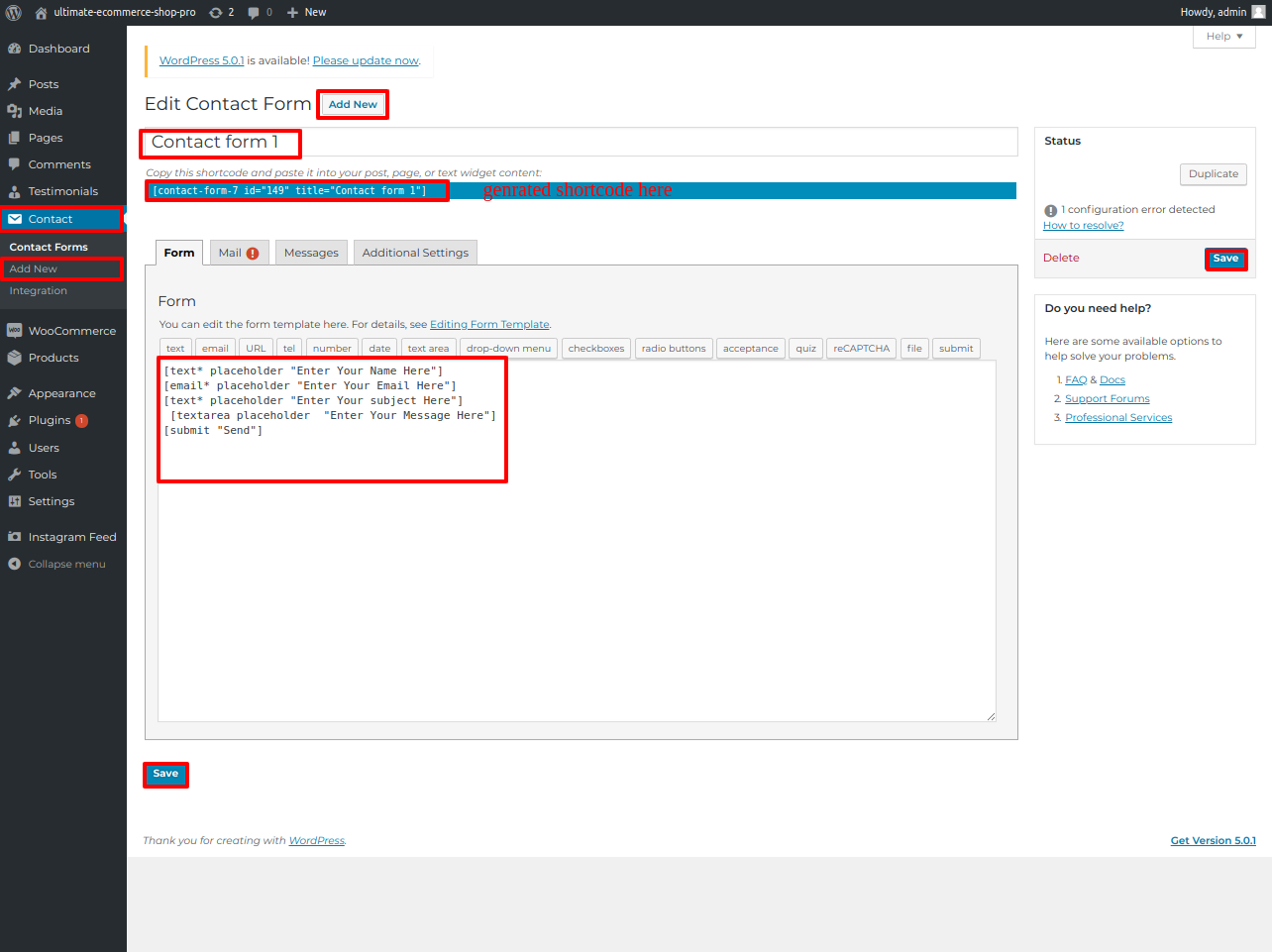Click the Tools wrench icon
This screenshot has height=952, width=1272.
tap(15, 475)
